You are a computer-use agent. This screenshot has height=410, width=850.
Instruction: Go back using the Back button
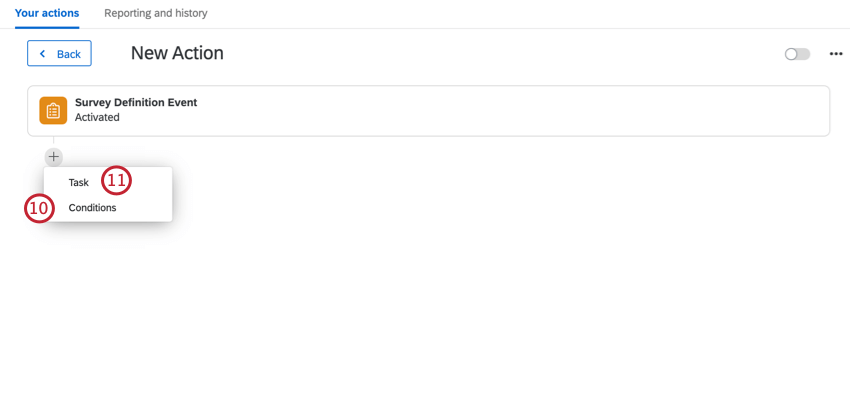pos(59,53)
